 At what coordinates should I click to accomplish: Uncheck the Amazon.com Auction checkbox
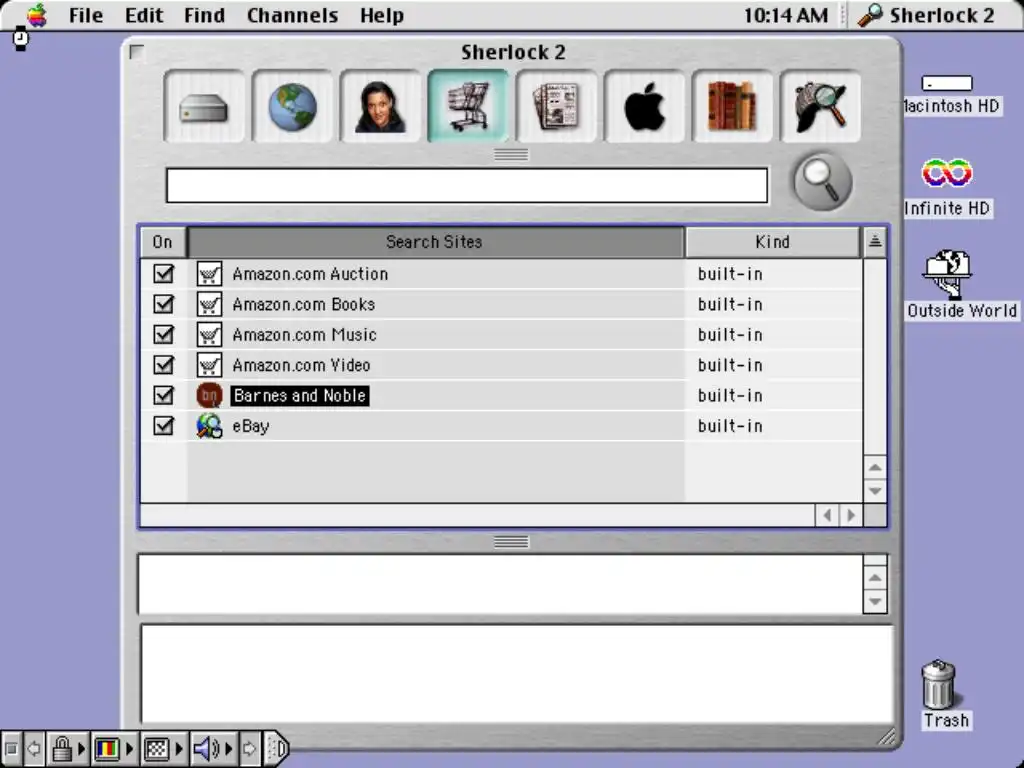point(163,274)
